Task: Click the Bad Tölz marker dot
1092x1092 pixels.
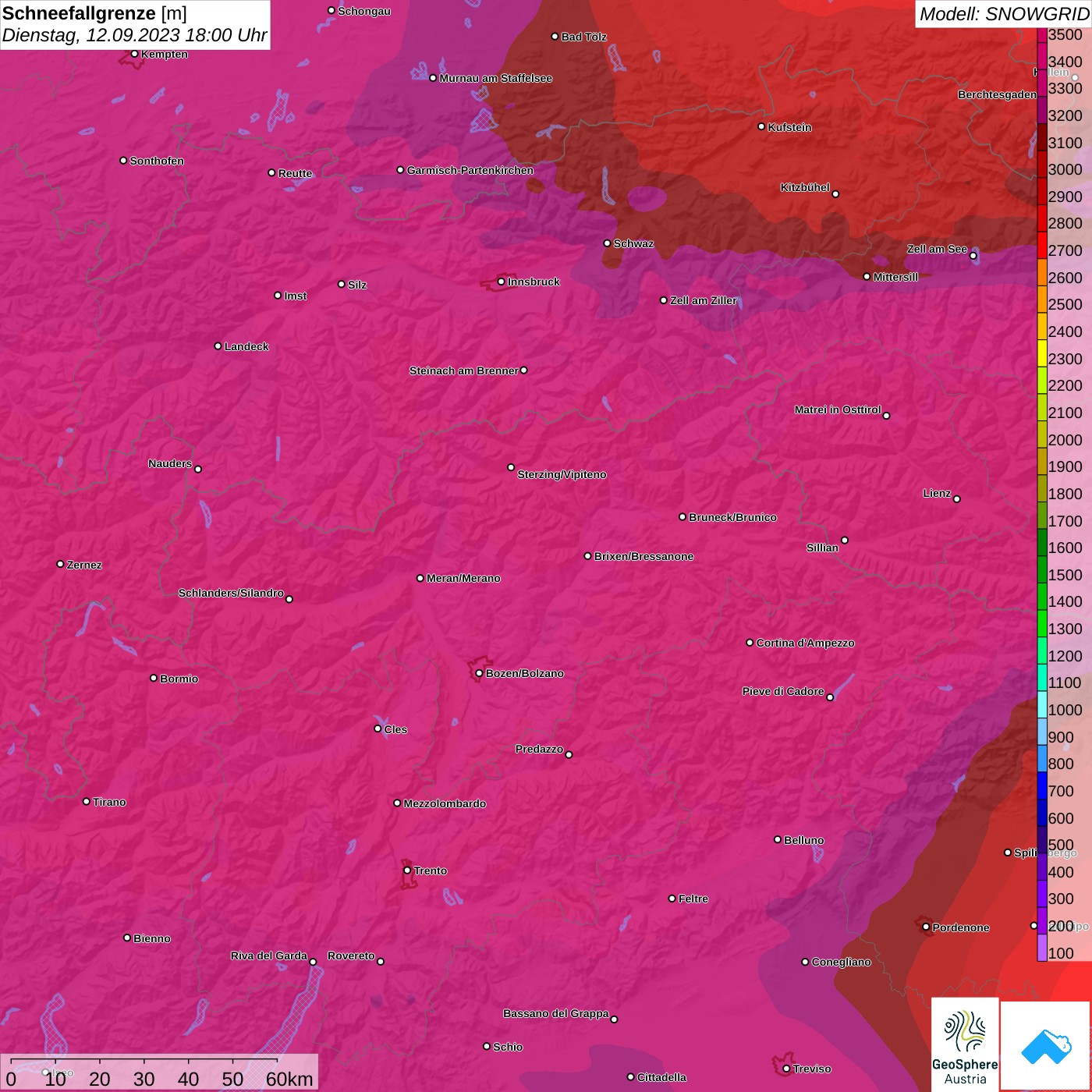Action: pos(555,37)
